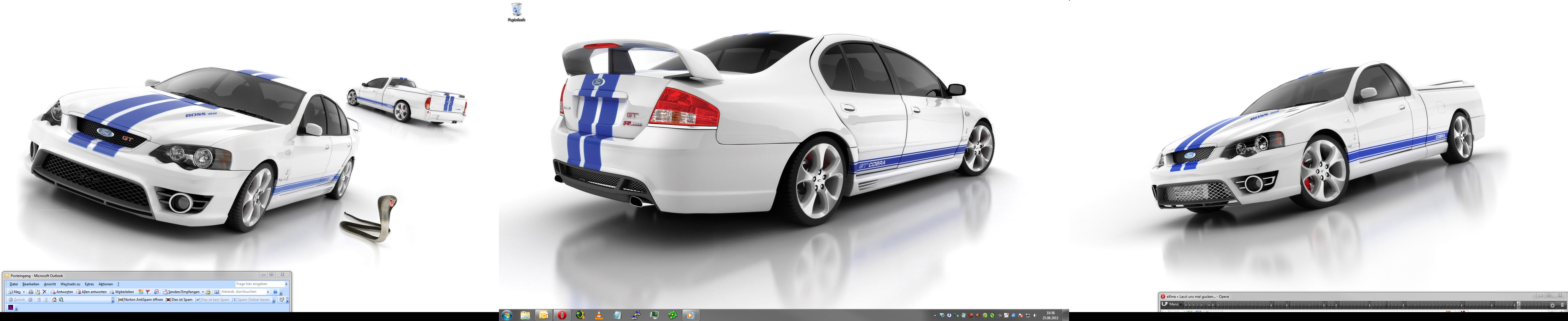Open the notepad app taskbar icon
The width and height of the screenshot is (1568, 321).
coord(617,316)
